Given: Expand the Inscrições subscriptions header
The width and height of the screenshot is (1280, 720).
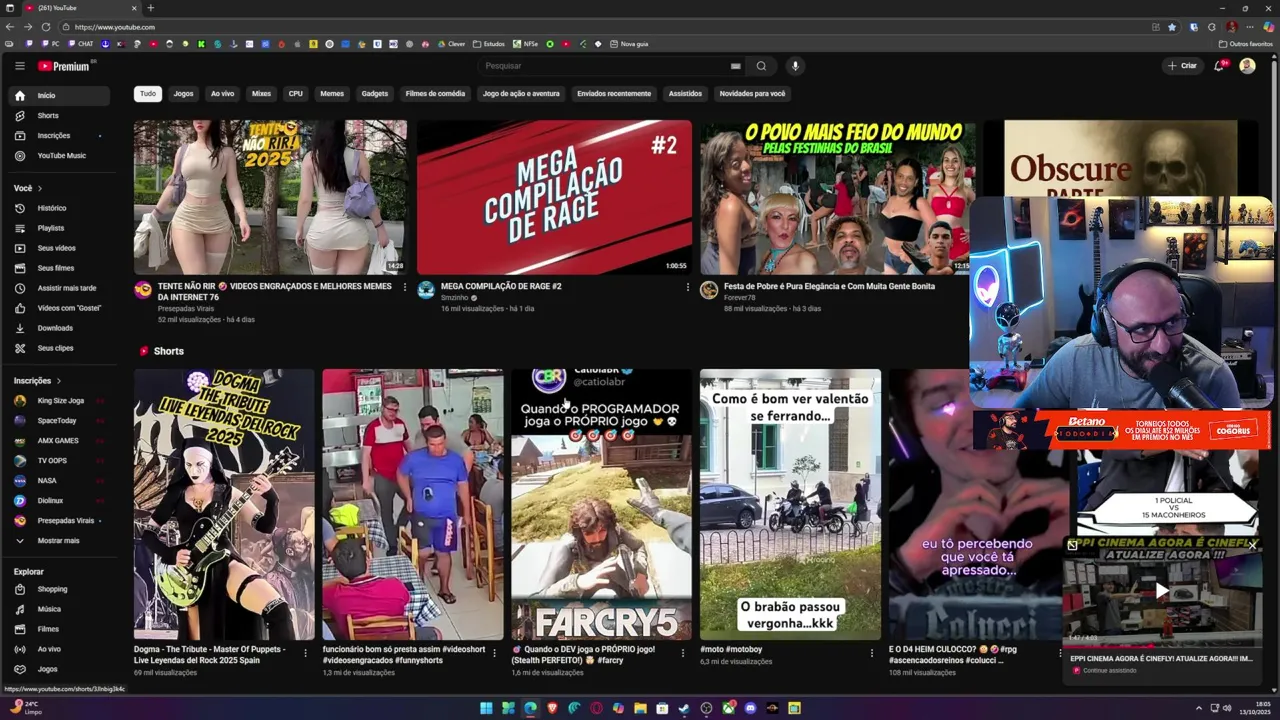Looking at the screenshot, I should pyautogui.click(x=37, y=381).
